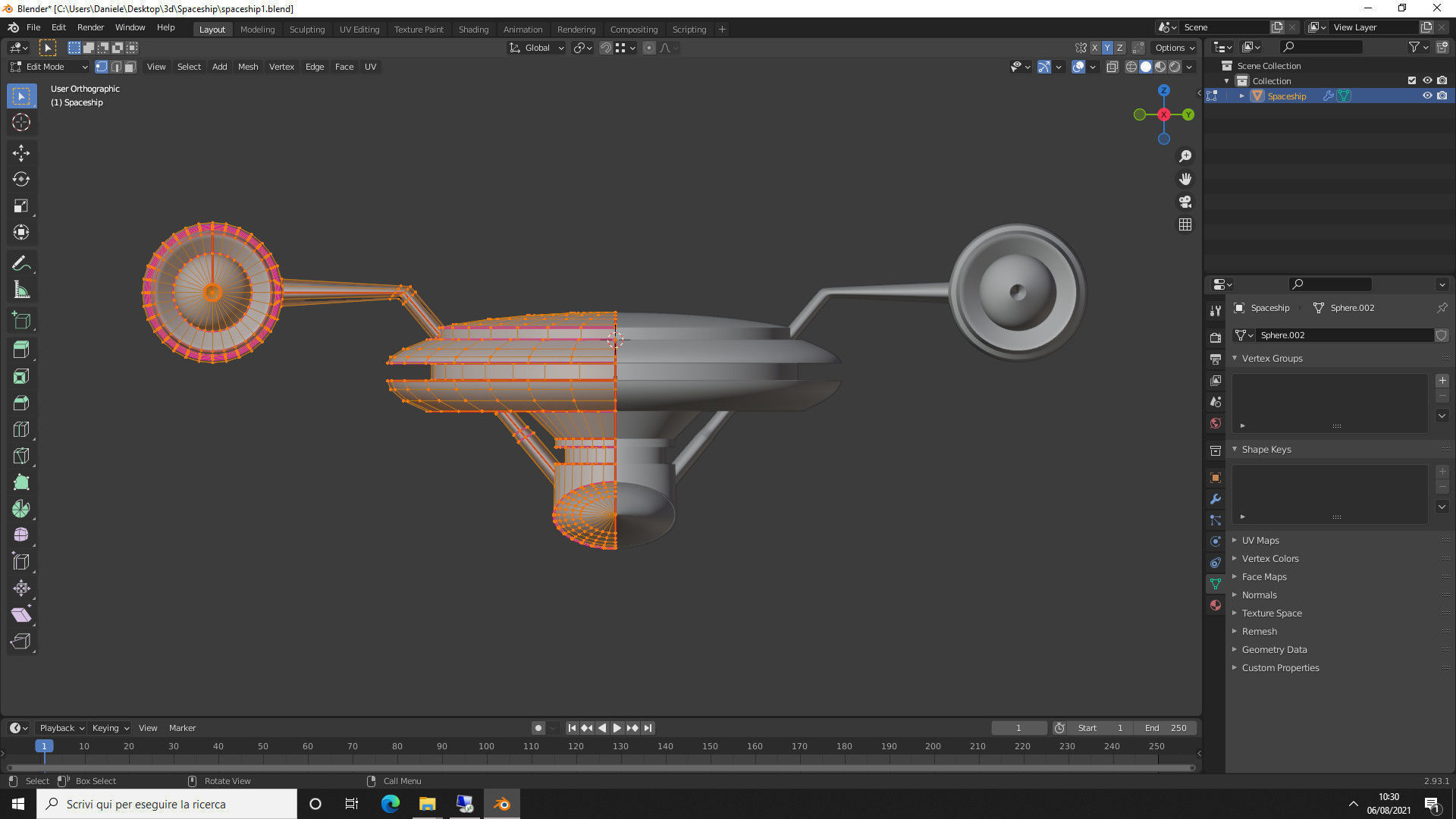
Task: Open the Options dropdown
Action: (1175, 48)
